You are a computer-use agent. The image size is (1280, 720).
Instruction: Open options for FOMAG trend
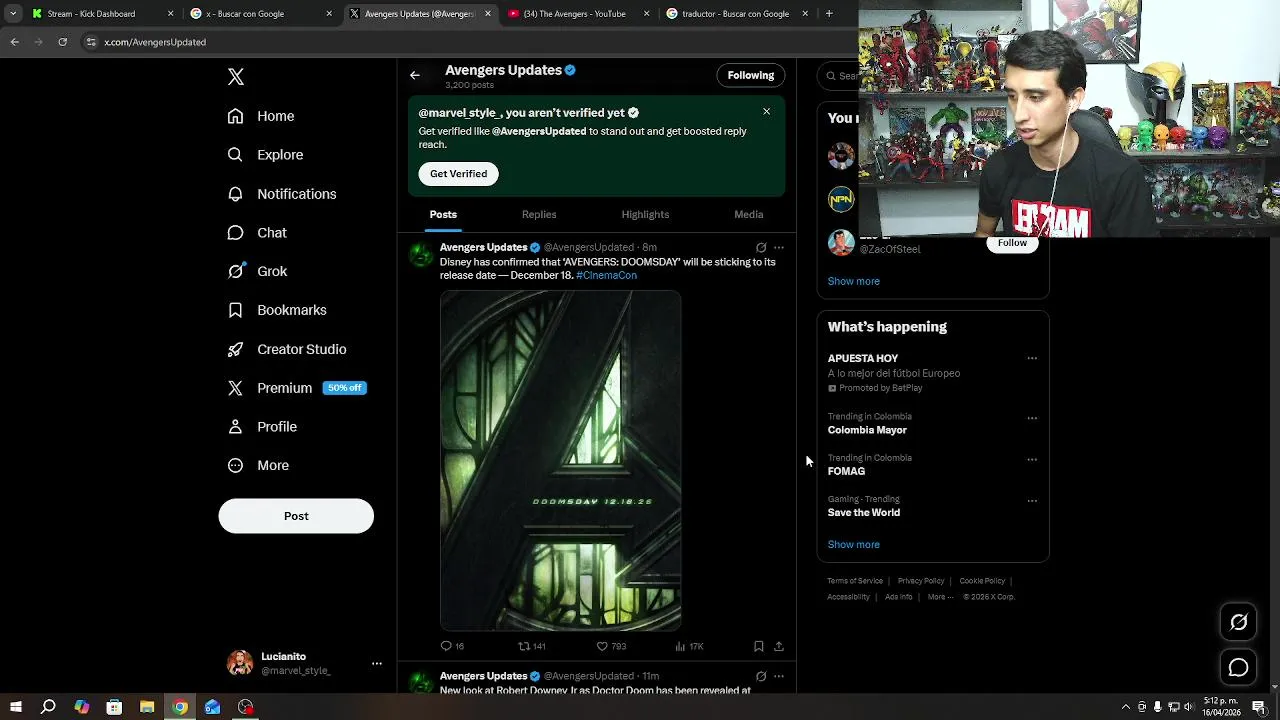1032,460
